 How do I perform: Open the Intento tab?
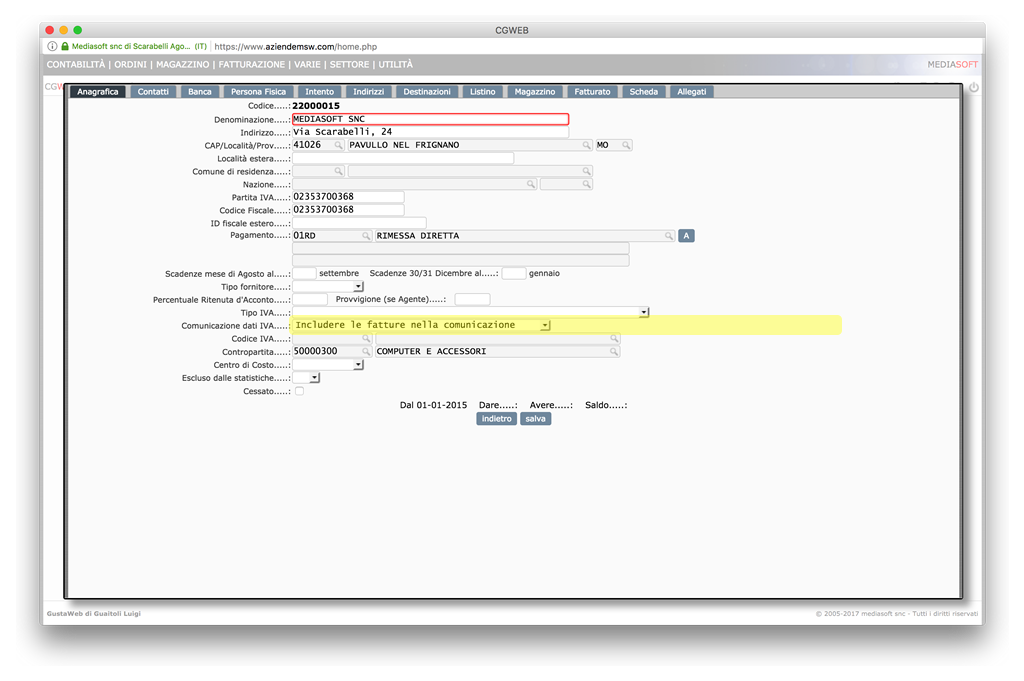(319, 91)
